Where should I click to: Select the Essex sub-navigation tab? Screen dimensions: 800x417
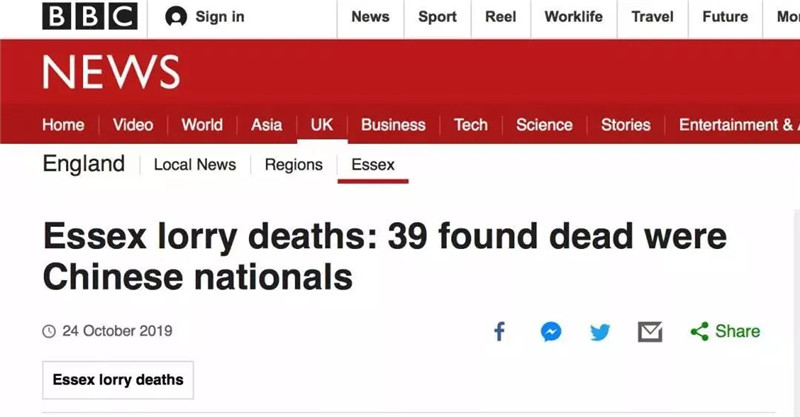pyautogui.click(x=373, y=165)
